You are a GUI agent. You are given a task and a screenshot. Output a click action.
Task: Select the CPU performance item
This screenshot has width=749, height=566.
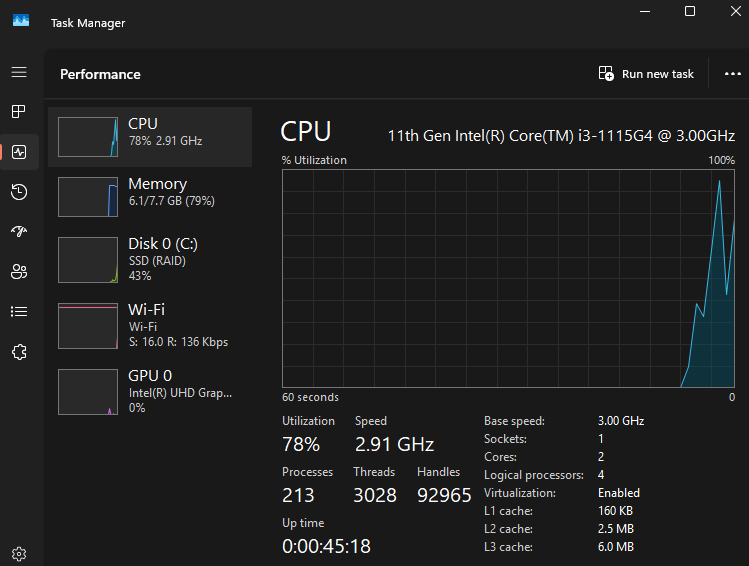pos(150,136)
